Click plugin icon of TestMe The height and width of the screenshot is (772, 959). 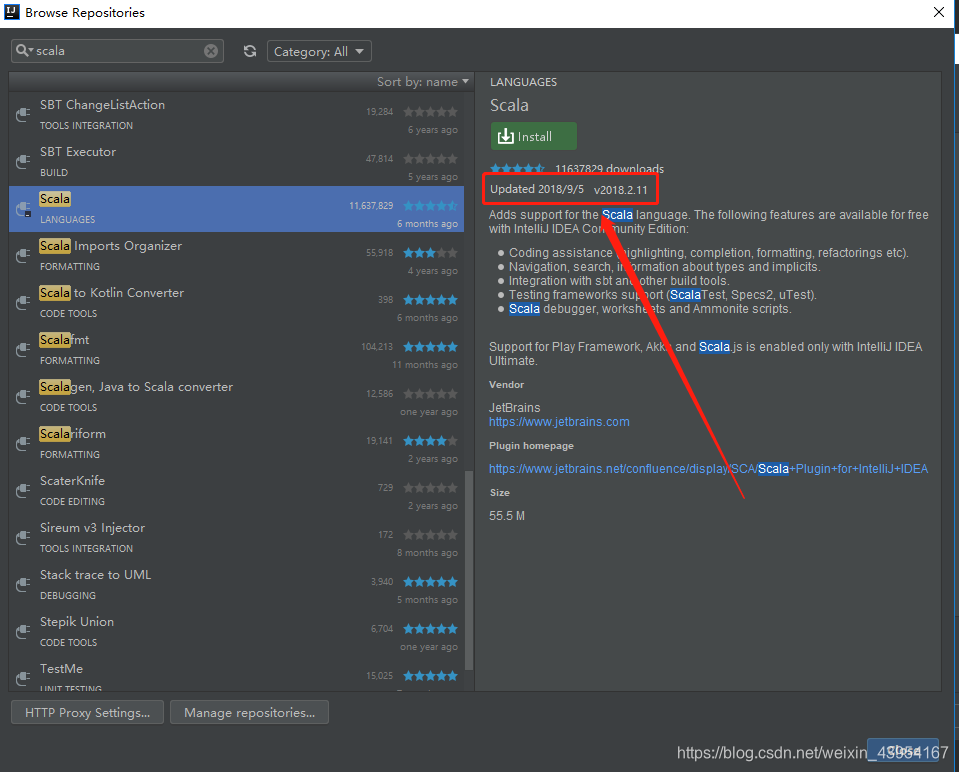pos(23,678)
